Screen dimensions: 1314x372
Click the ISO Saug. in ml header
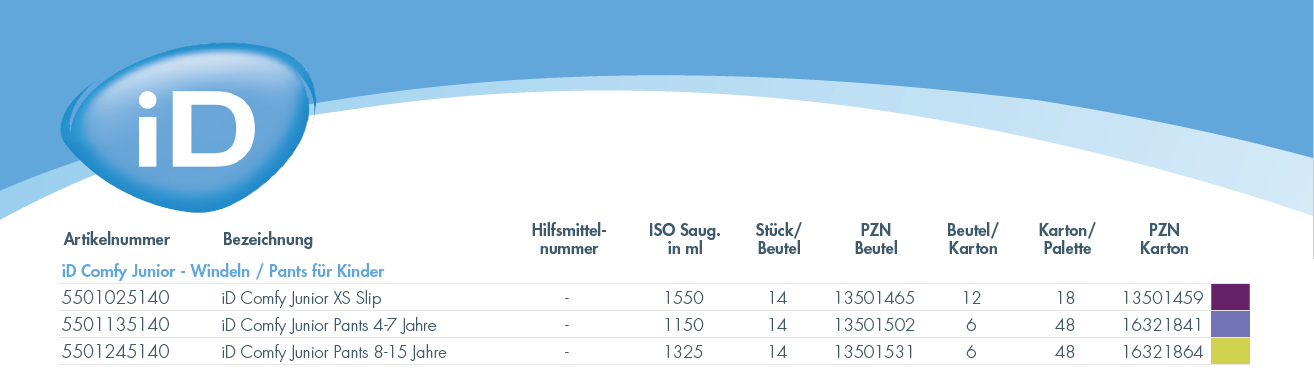pos(685,239)
